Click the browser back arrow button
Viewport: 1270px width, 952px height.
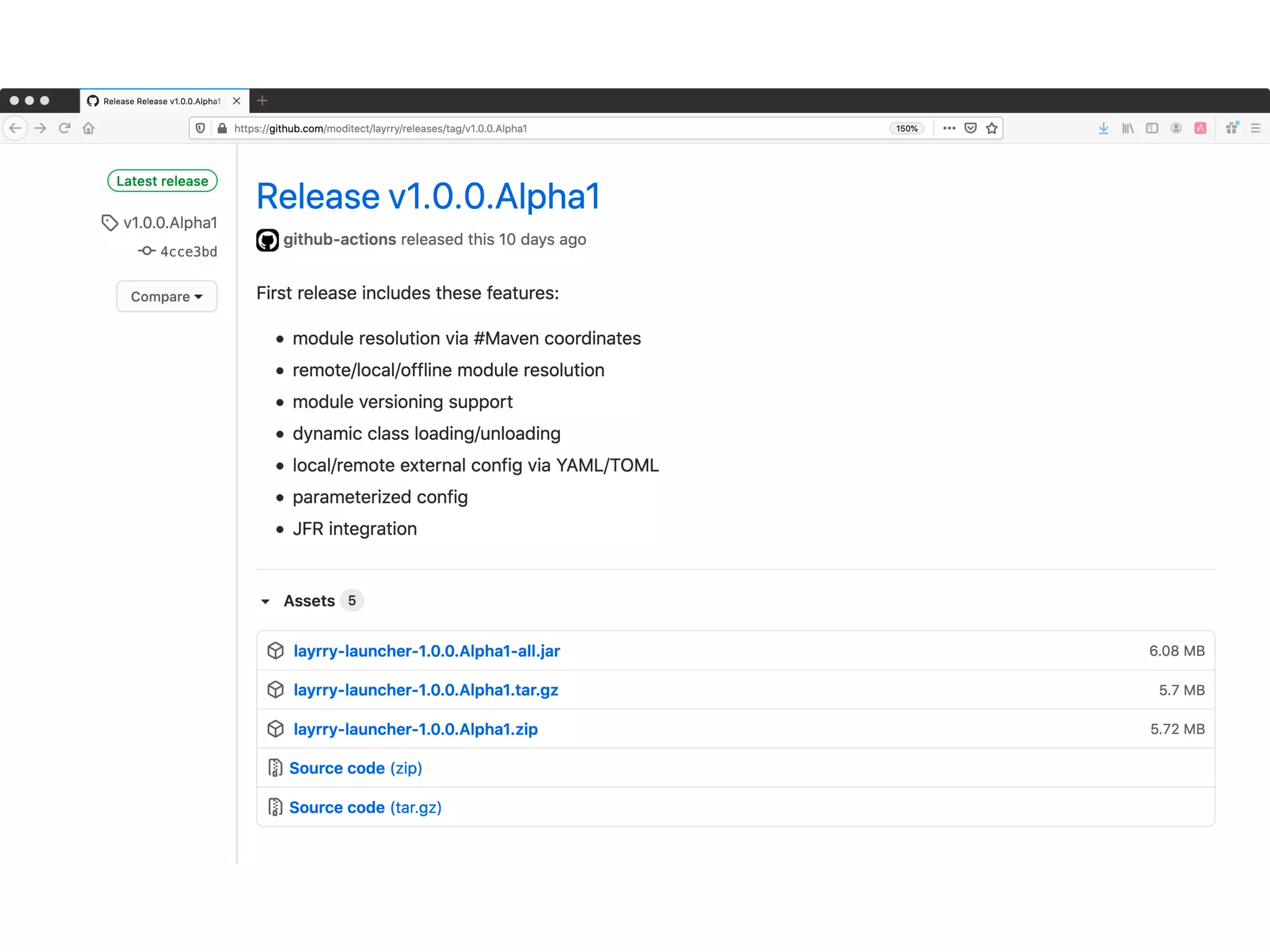pyautogui.click(x=16, y=128)
